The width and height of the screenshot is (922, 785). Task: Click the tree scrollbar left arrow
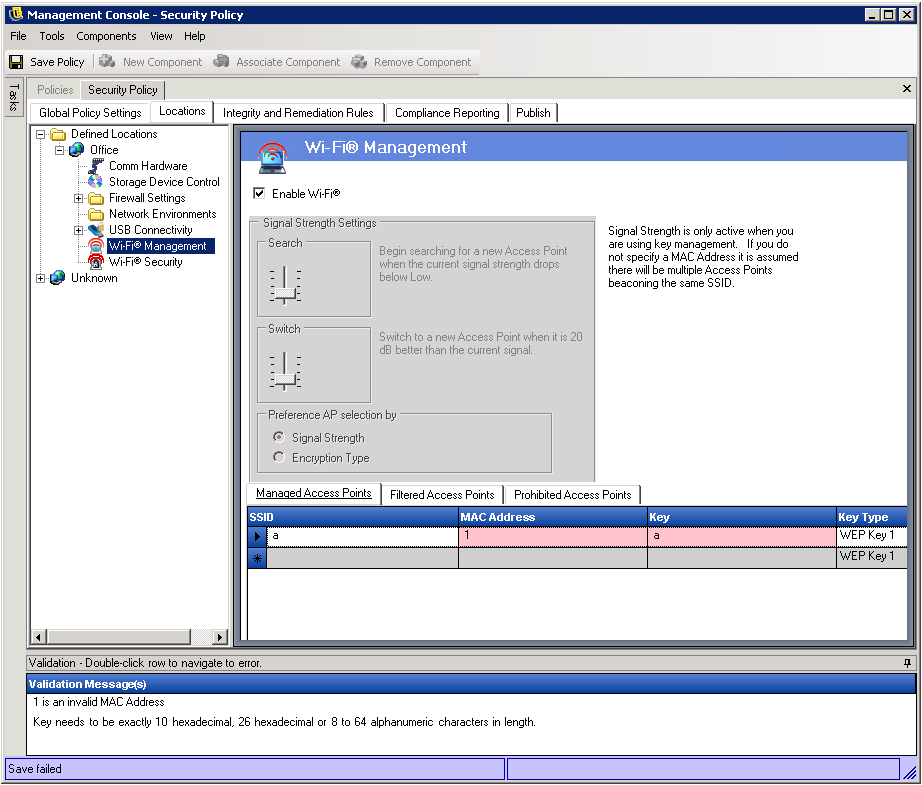click(x=39, y=637)
